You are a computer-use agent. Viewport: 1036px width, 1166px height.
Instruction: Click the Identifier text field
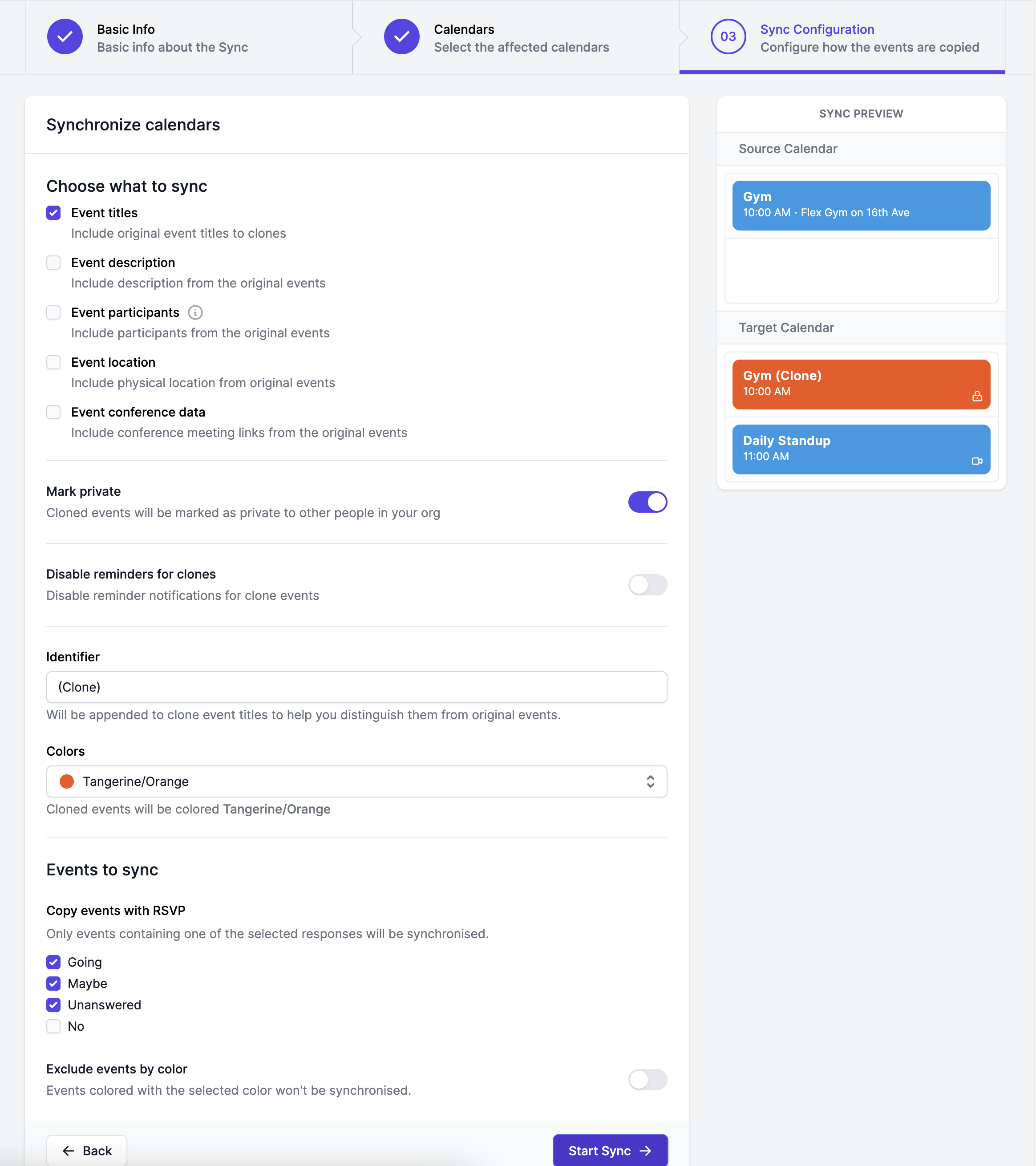click(x=356, y=688)
